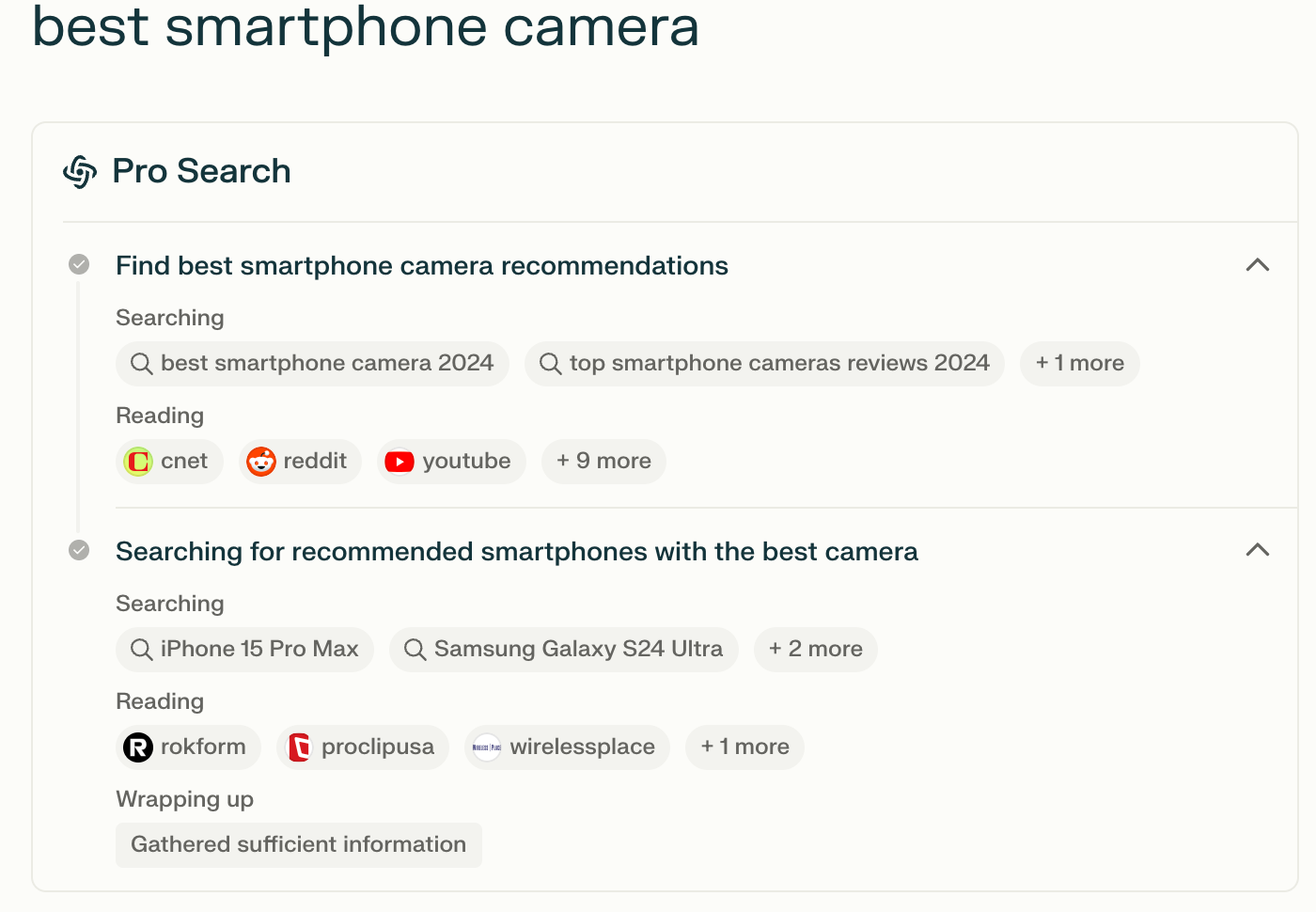Click the rokform R favicon
This screenshot has height=912, width=1316.
click(x=138, y=747)
